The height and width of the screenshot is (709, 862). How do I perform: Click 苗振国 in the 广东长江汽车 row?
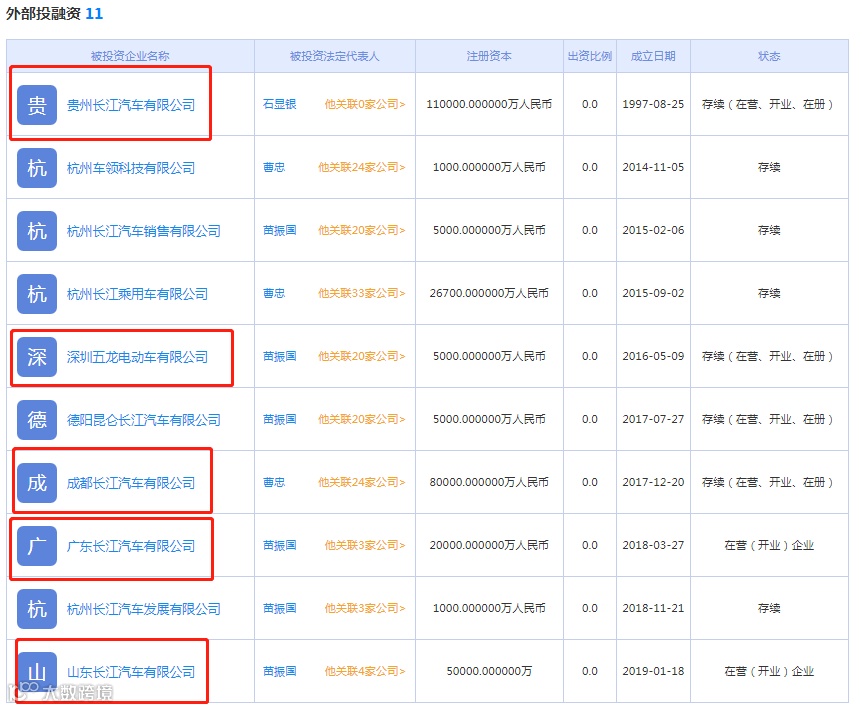tap(279, 545)
